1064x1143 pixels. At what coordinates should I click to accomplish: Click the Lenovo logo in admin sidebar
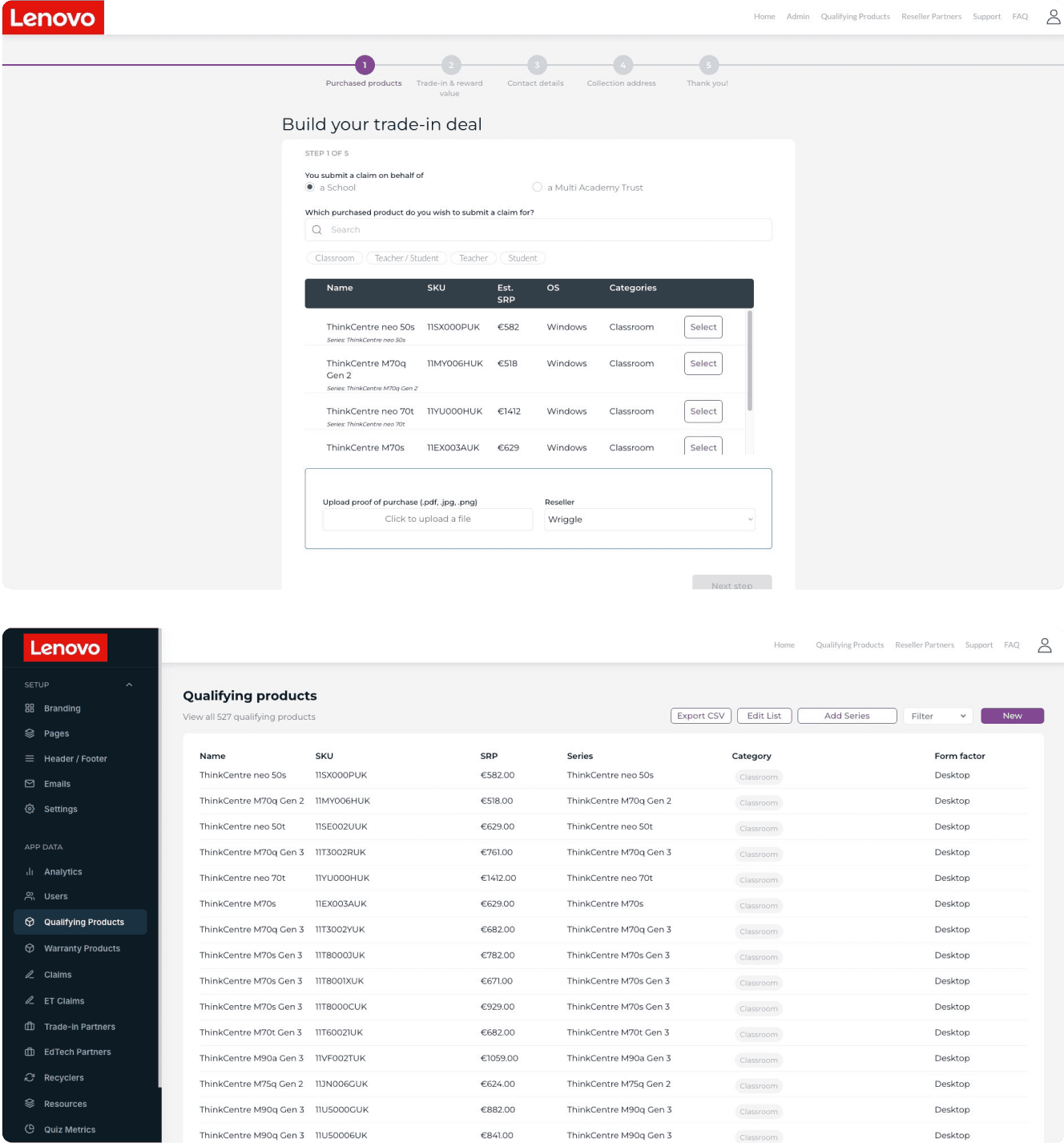(65, 648)
